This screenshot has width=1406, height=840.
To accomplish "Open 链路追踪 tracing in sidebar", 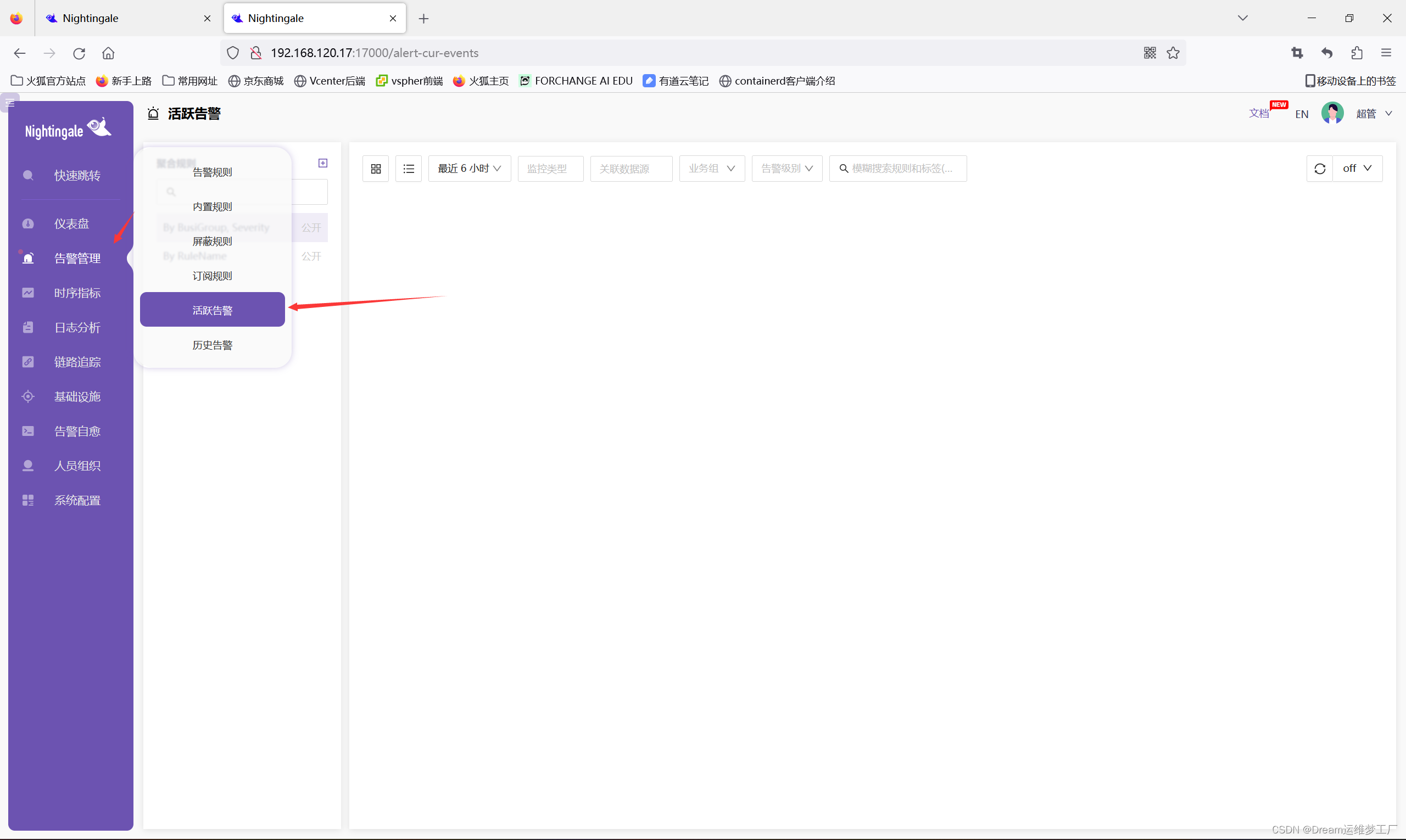I will pos(77,362).
